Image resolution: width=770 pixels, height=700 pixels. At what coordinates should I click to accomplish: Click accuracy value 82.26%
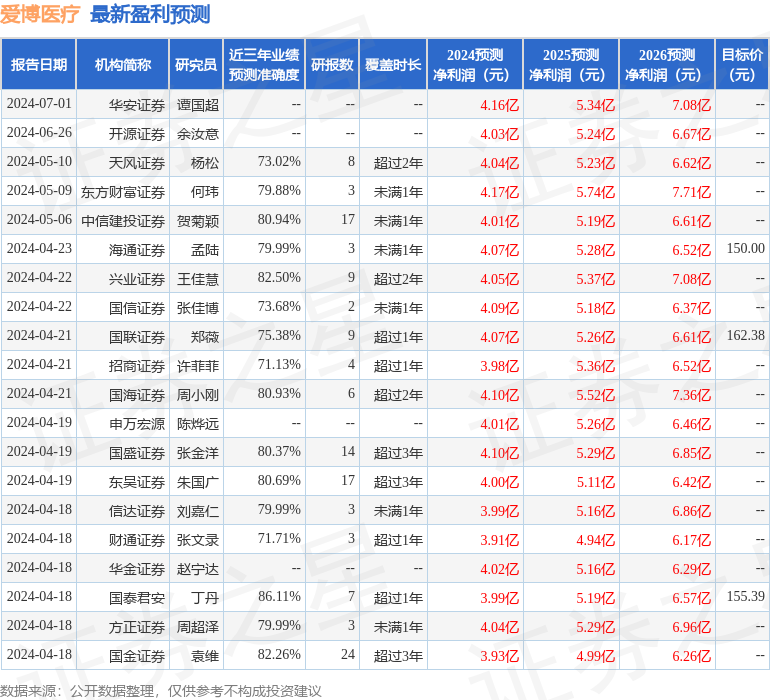279,654
